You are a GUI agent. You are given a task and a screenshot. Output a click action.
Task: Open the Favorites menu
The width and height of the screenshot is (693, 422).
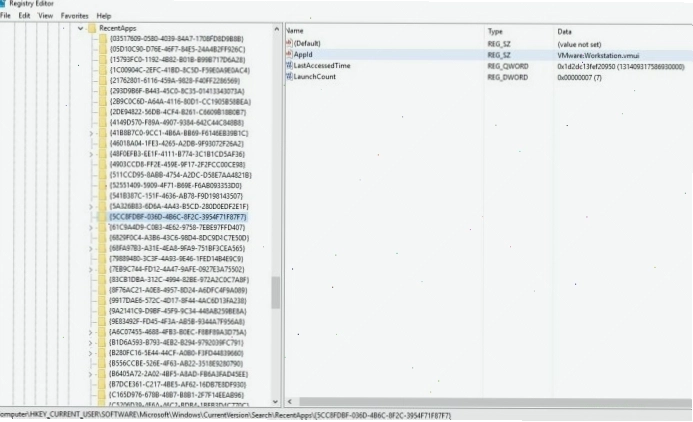click(75, 15)
